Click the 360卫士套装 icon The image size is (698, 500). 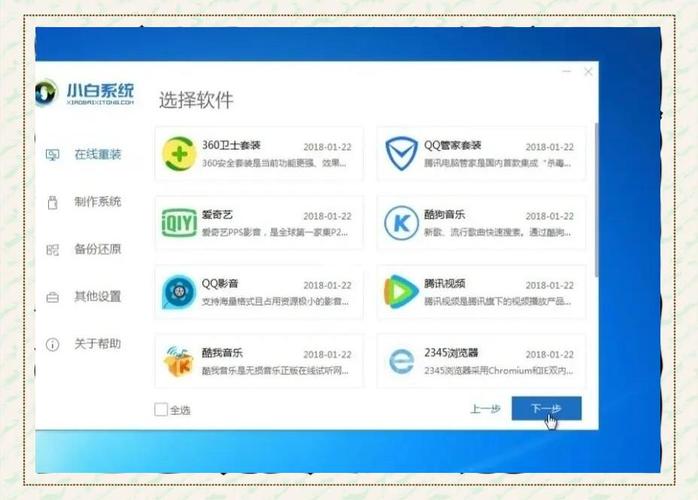179,154
